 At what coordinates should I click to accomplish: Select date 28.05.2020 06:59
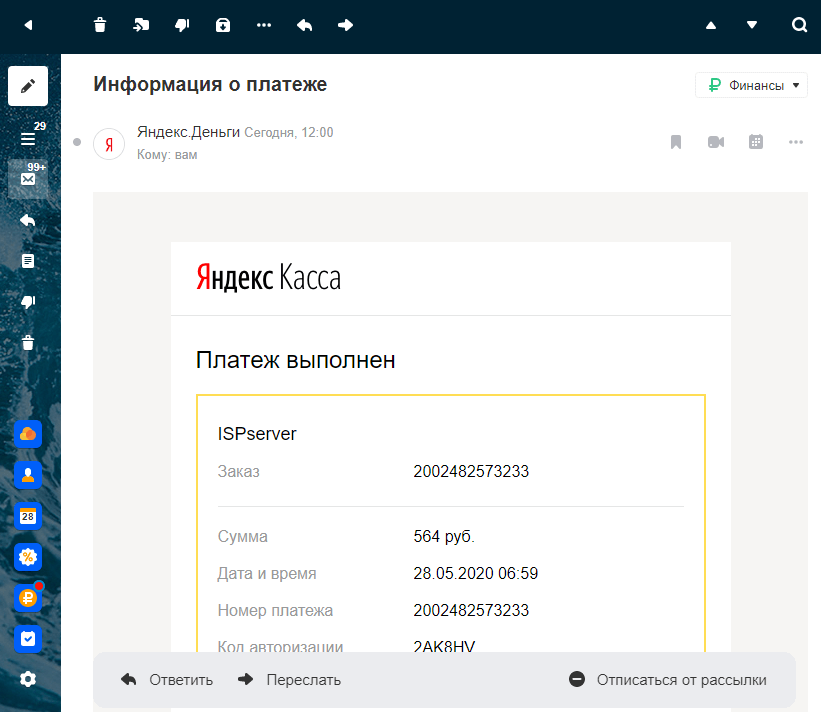coord(476,573)
